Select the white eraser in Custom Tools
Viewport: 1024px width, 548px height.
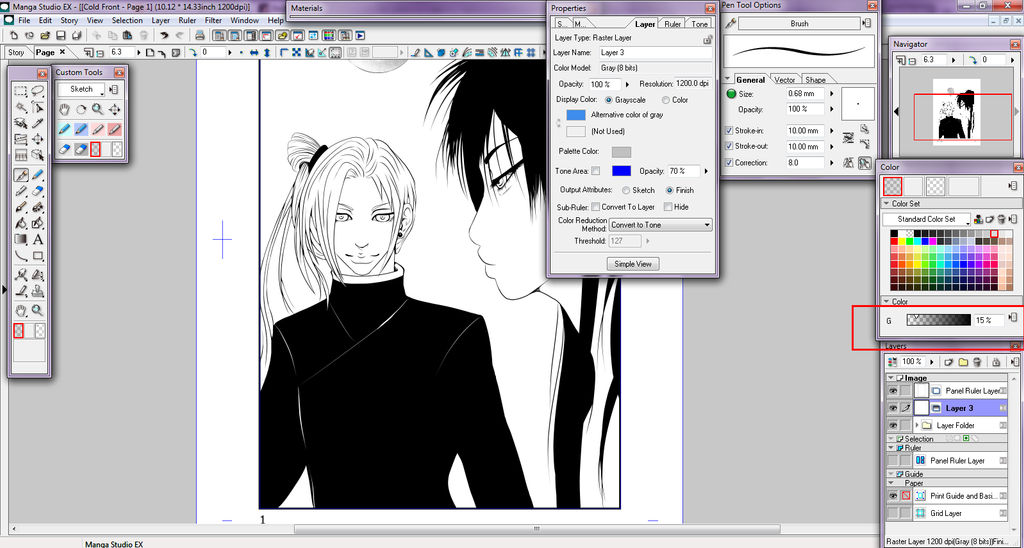coord(64,149)
